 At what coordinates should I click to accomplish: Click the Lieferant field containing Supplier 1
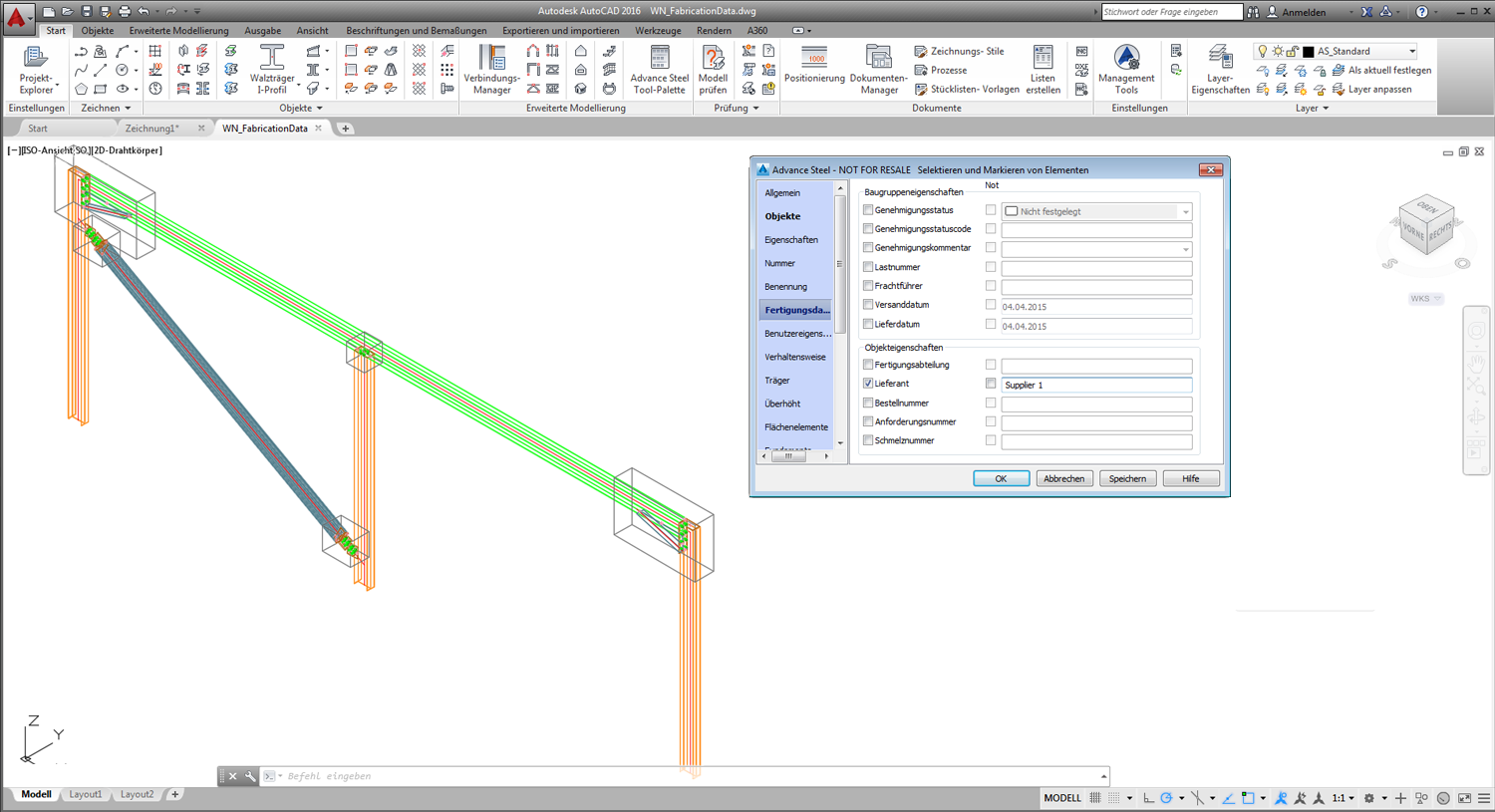[x=1096, y=385]
